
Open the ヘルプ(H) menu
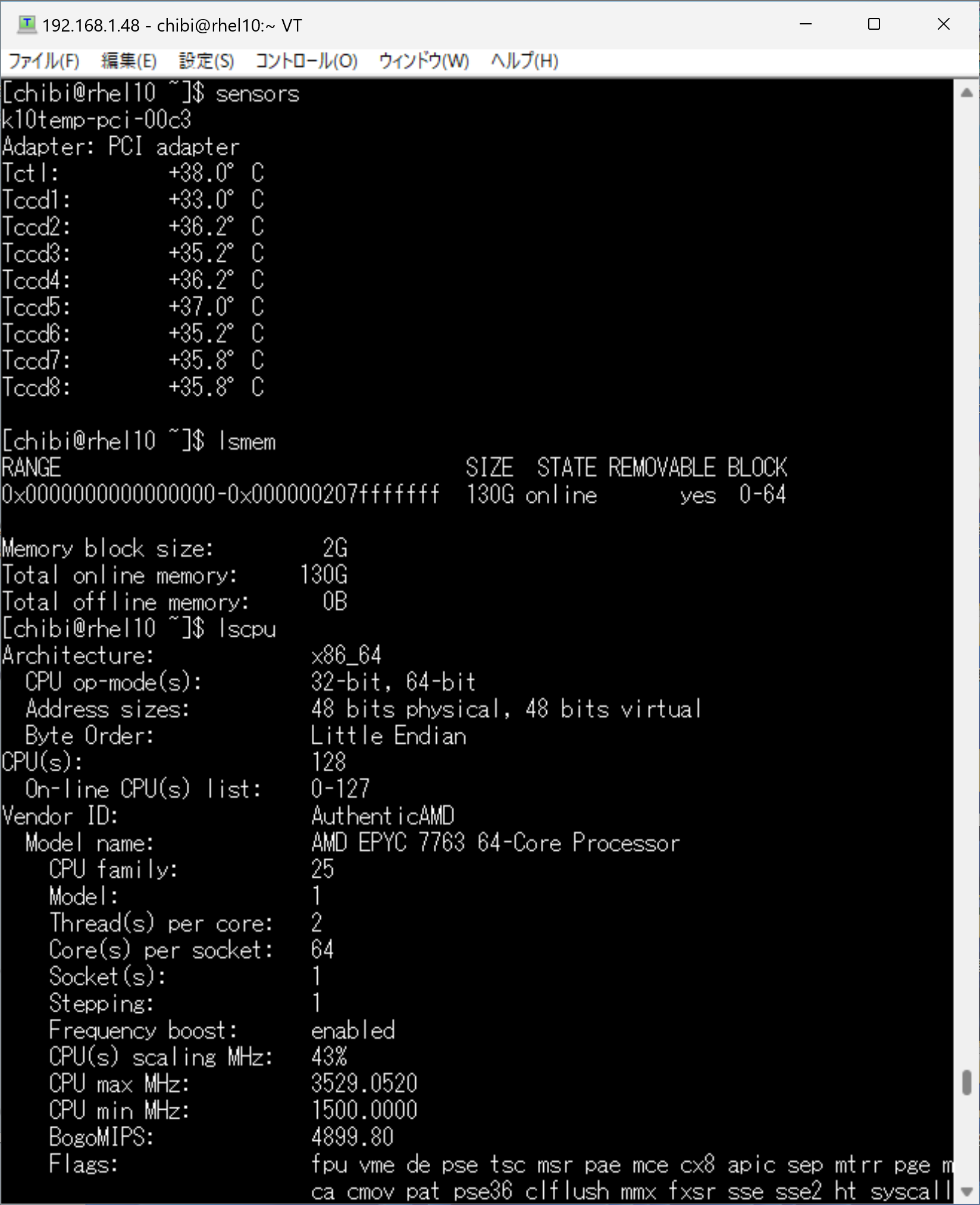524,61
